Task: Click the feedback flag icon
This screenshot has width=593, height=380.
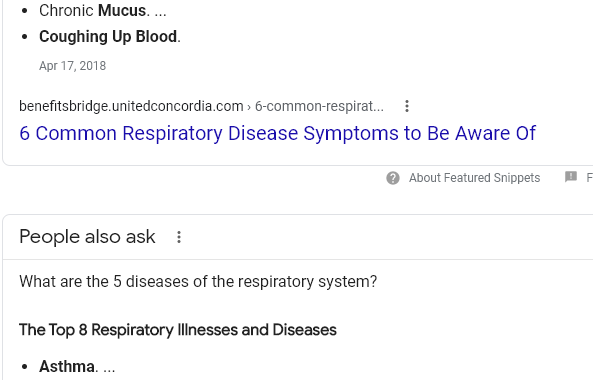Action: coord(571,177)
